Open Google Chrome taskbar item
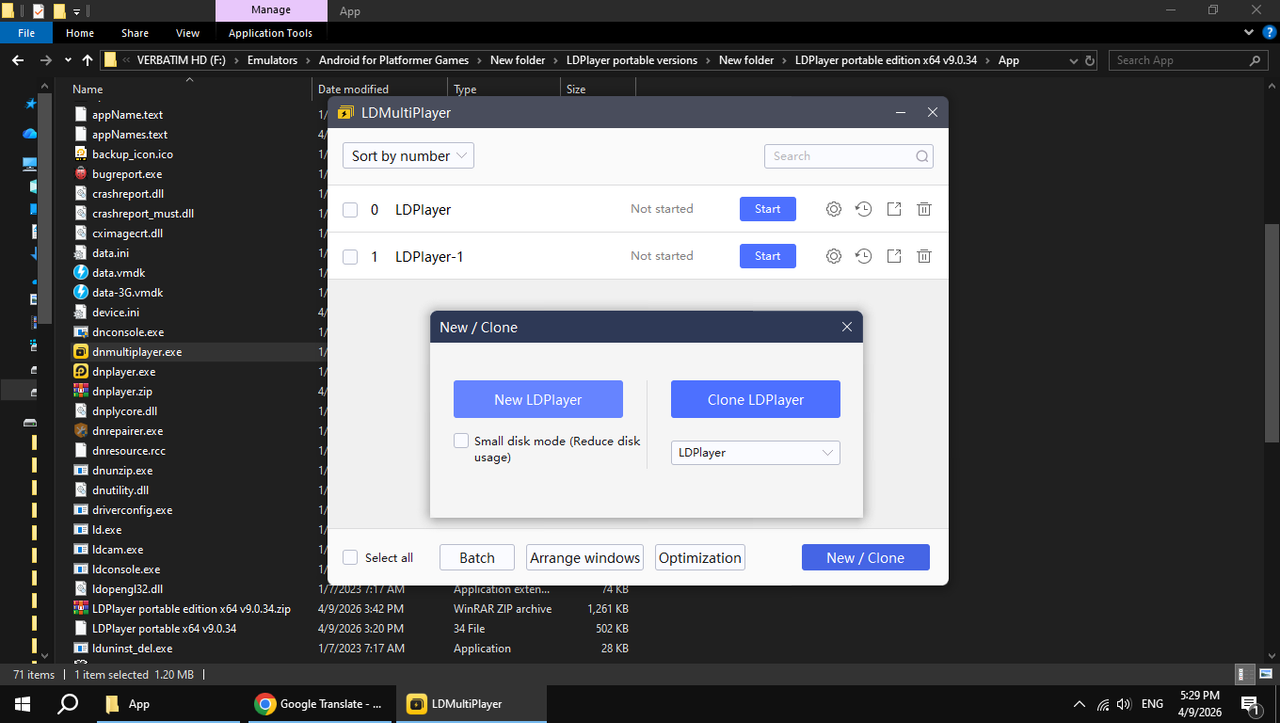Viewport: 1280px width, 723px height. coord(320,704)
